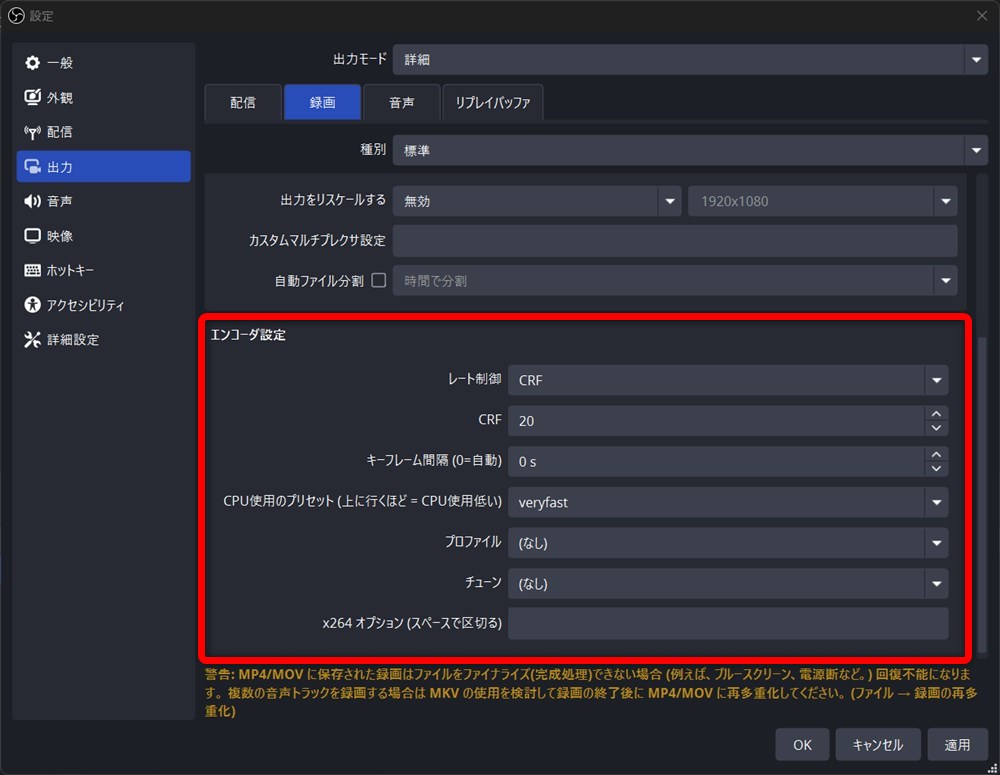Open the 1920x1080 resolution dropdown
This screenshot has height=775, width=1000.
coord(823,201)
